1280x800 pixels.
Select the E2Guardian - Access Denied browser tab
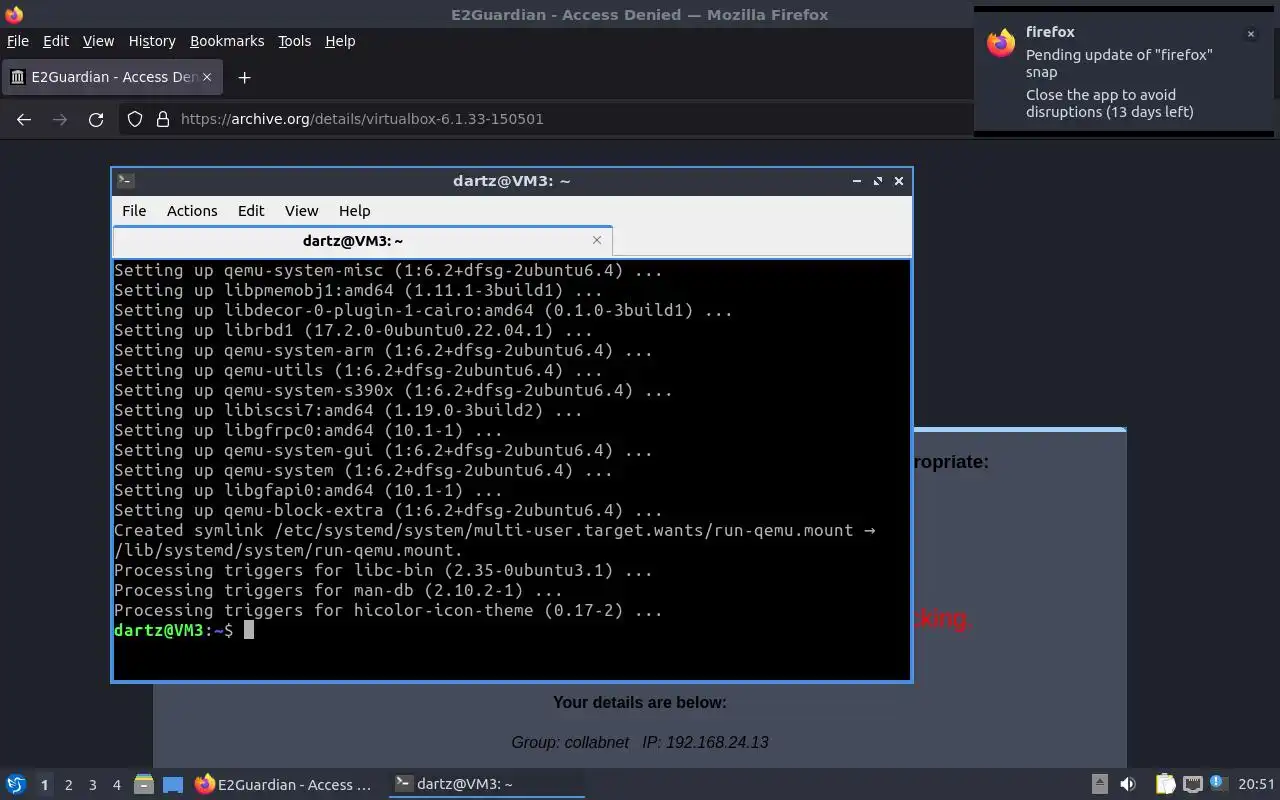click(x=110, y=77)
